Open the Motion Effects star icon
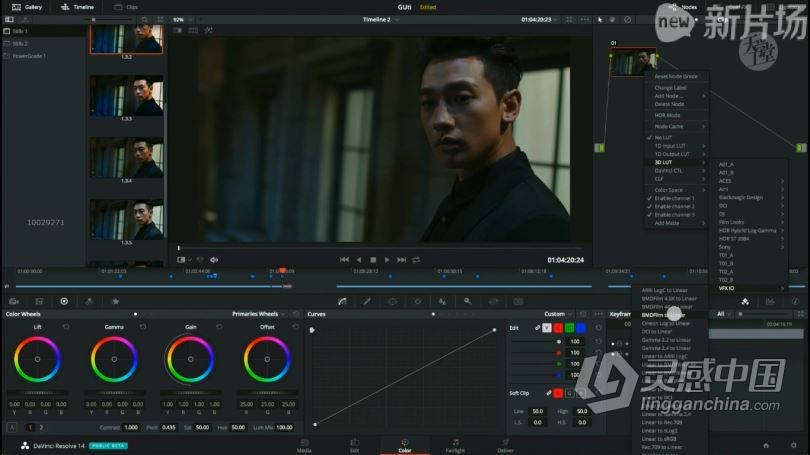Viewport: 810px width, 455px height. 115,302
